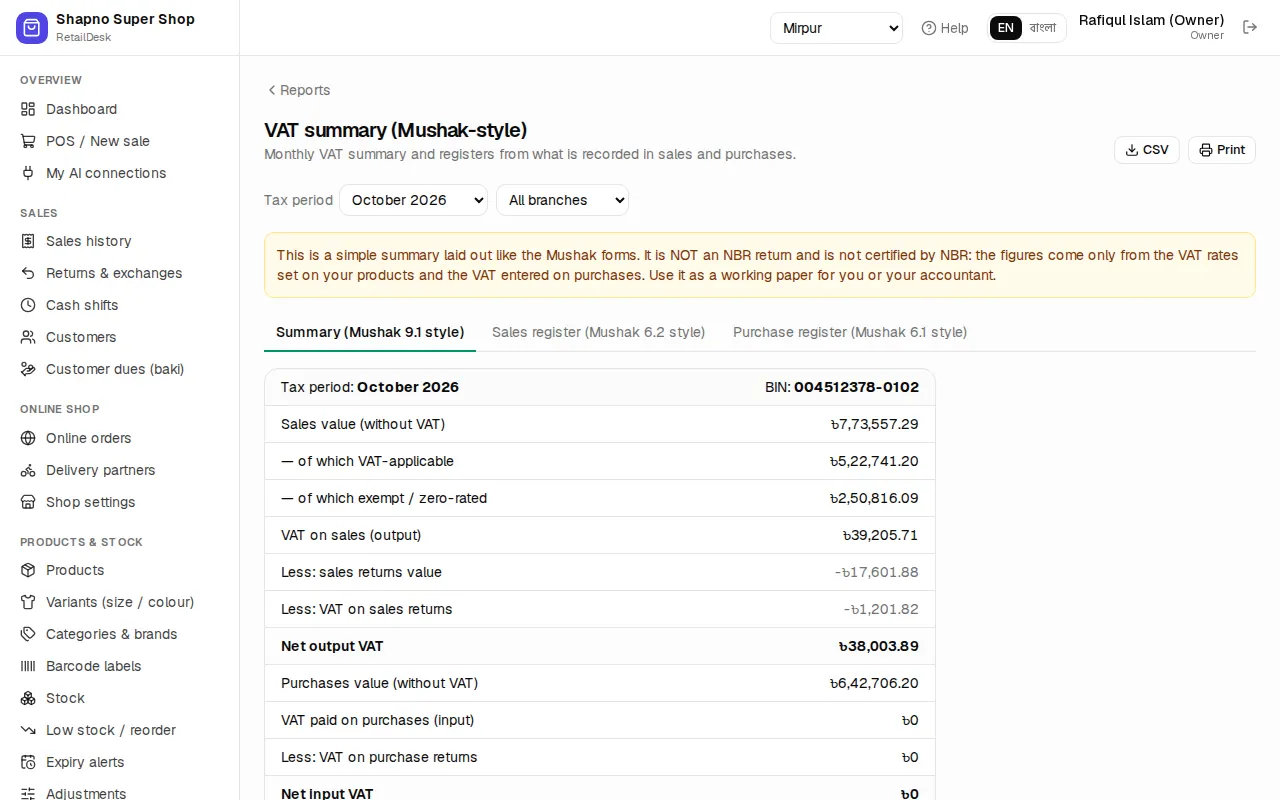Screen dimensions: 1280x800
Task: Click the My AI connections plug icon
Action: [x=28, y=173]
